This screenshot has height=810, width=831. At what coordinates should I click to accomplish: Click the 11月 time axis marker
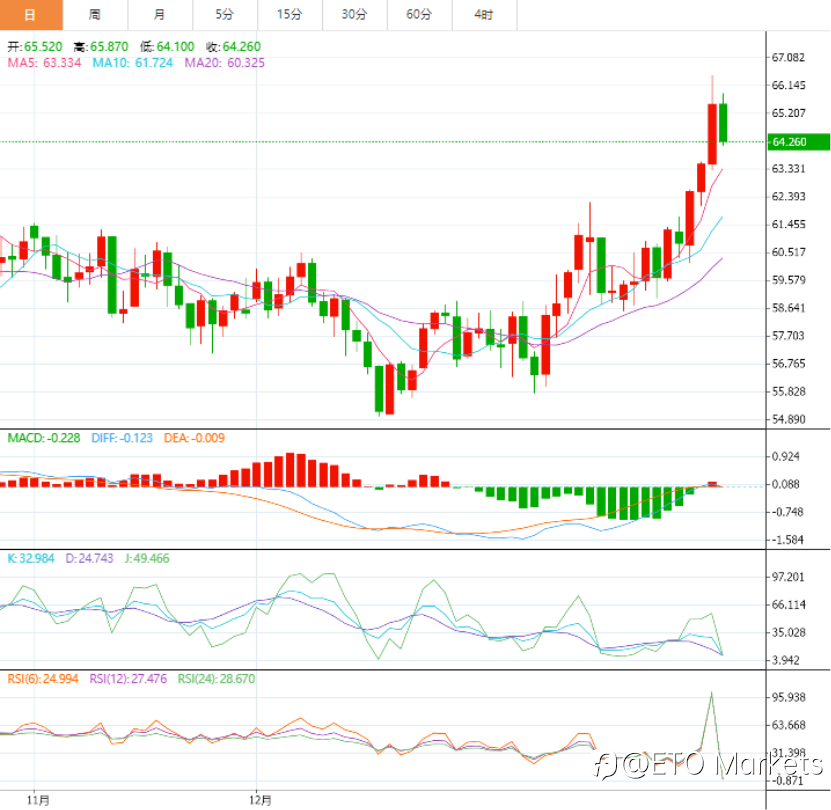pos(38,800)
